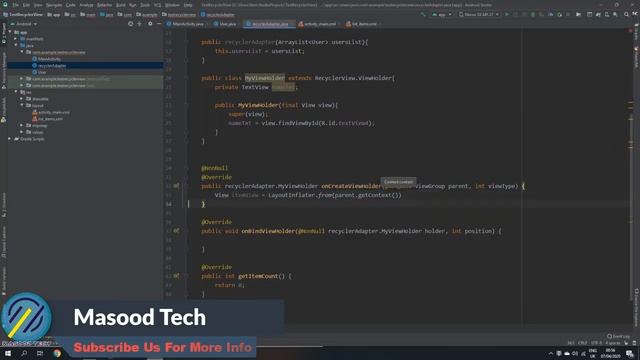
Task: Open the Resource Manager side tab
Action: coord(4,70)
